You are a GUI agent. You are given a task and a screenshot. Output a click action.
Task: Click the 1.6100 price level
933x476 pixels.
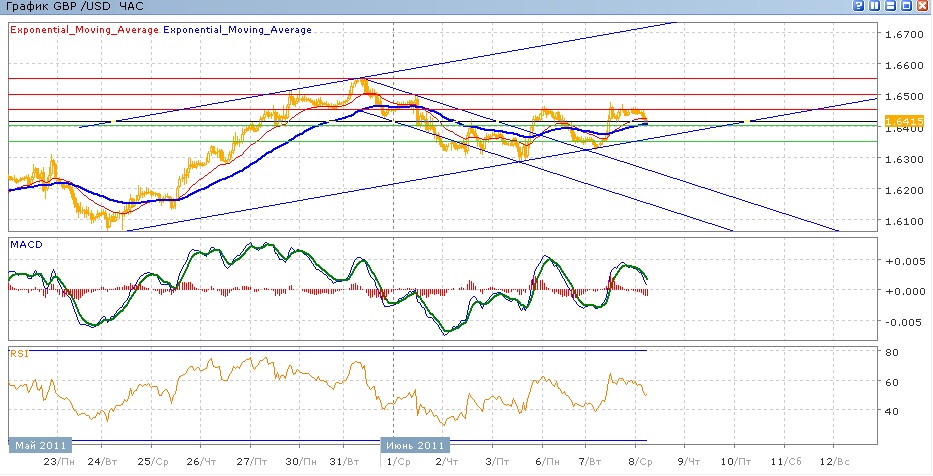[x=905, y=221]
